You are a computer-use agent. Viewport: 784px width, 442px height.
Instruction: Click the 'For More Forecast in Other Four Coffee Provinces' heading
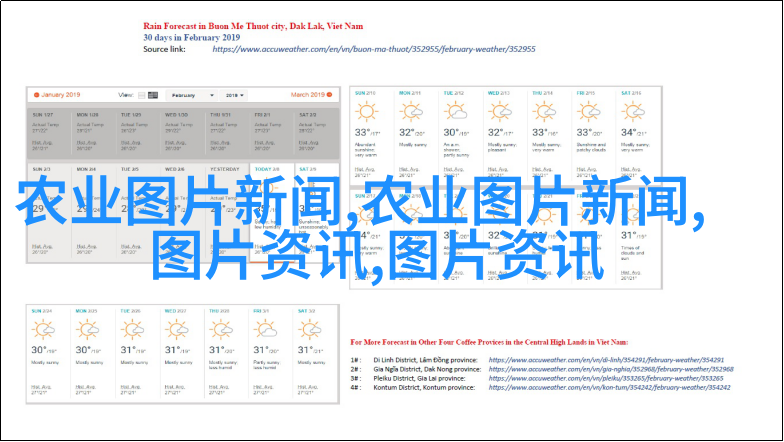click(x=489, y=342)
